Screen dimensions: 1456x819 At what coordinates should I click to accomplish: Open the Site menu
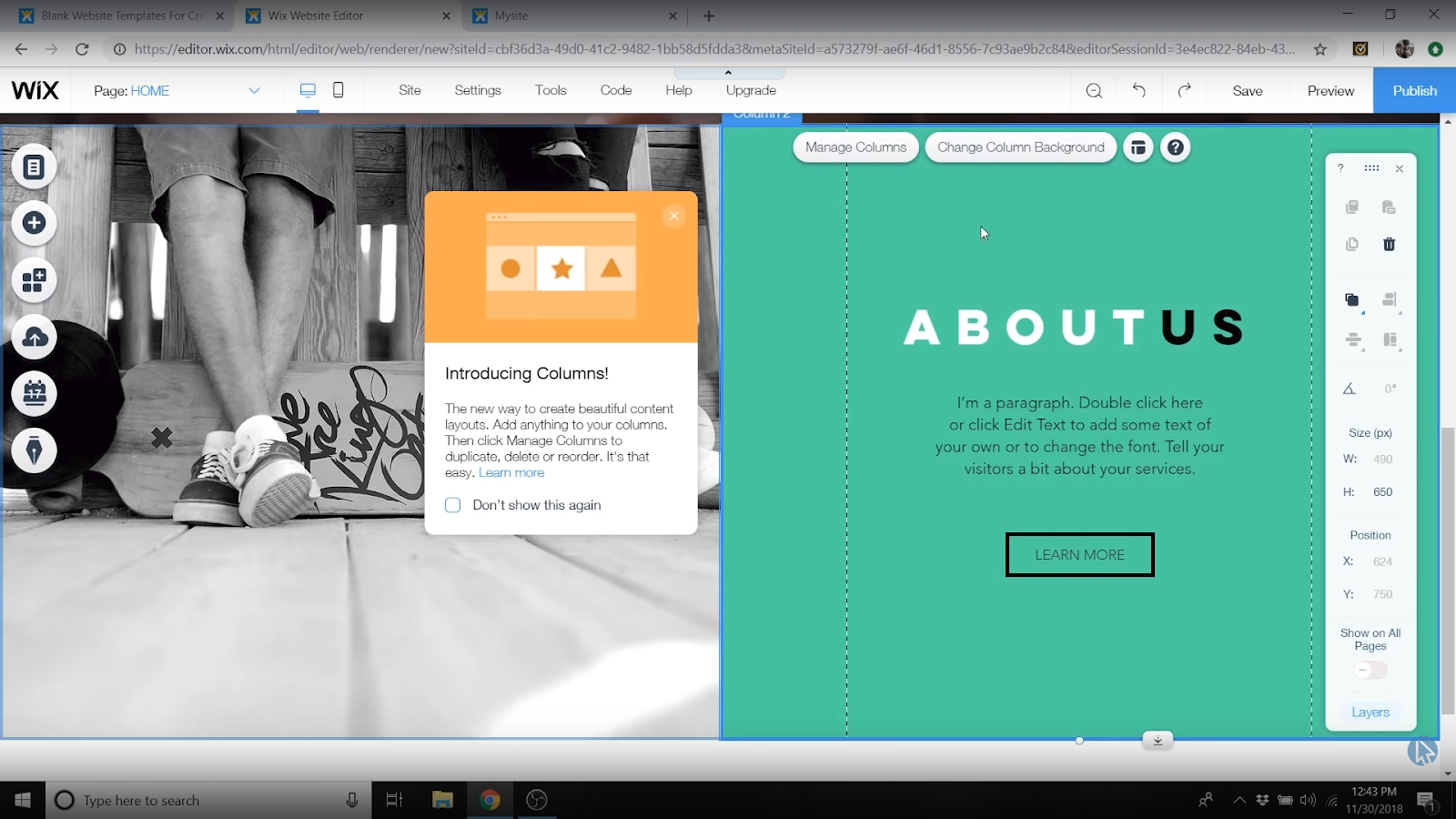coord(409,90)
